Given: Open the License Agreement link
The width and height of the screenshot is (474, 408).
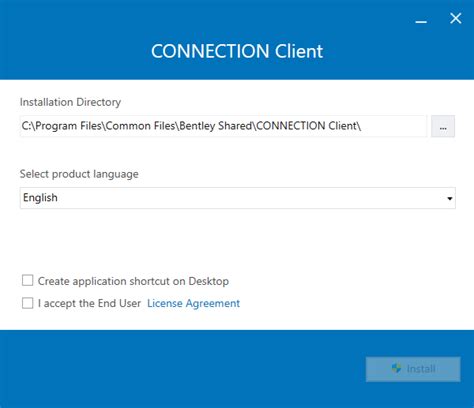Looking at the screenshot, I should click(193, 303).
